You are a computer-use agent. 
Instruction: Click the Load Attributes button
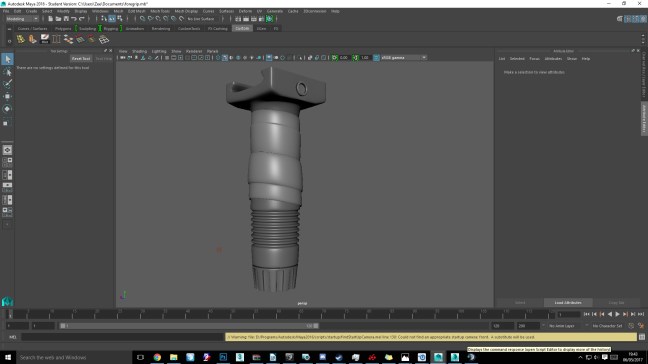point(568,303)
